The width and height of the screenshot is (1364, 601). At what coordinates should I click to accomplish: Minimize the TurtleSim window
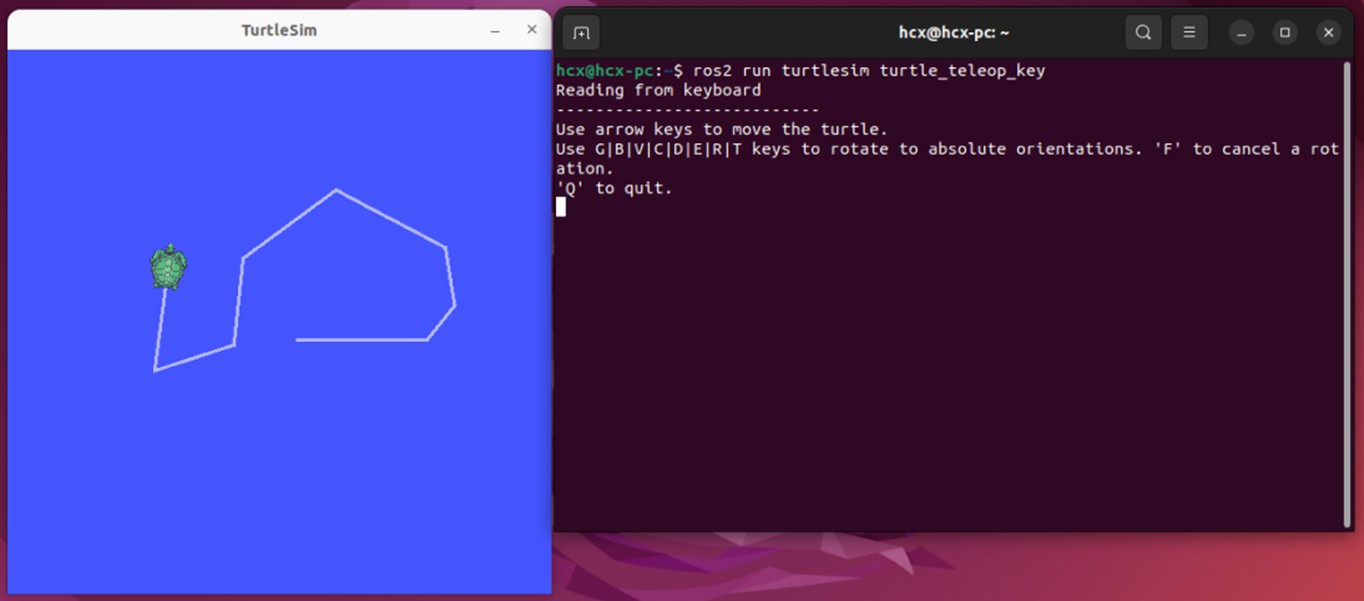click(x=495, y=31)
